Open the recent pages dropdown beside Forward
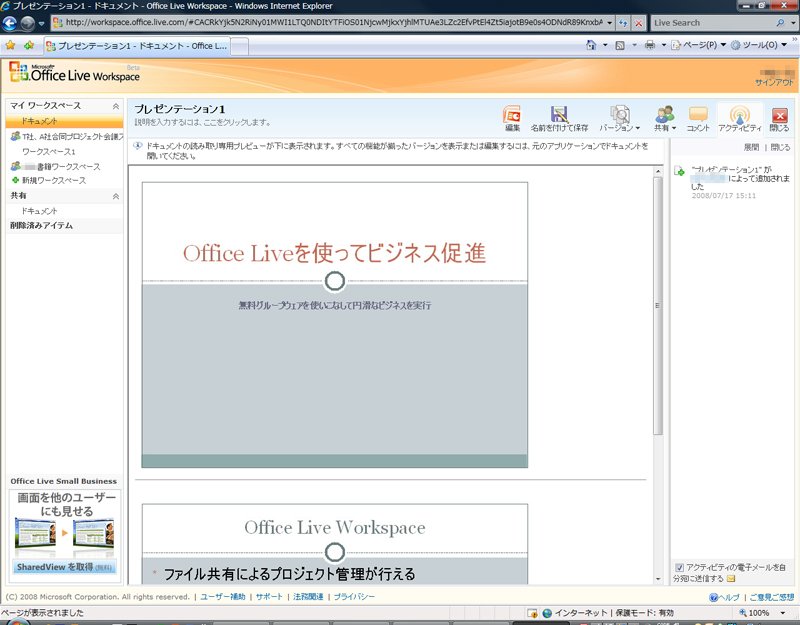The width and height of the screenshot is (800, 625). [x=41, y=23]
